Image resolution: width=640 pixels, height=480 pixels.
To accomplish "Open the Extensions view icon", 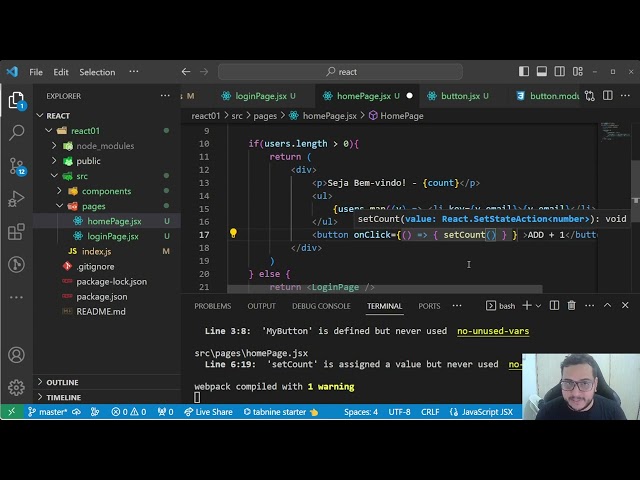I will [x=16, y=232].
